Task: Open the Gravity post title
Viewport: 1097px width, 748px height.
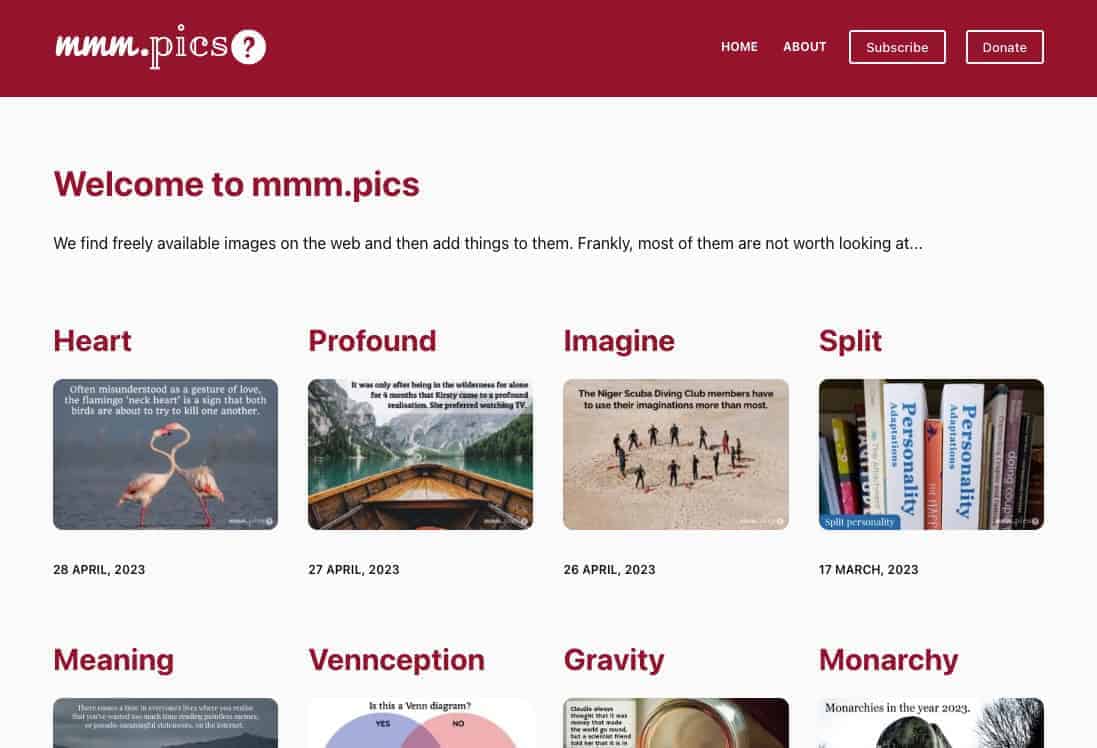Action: tap(614, 660)
